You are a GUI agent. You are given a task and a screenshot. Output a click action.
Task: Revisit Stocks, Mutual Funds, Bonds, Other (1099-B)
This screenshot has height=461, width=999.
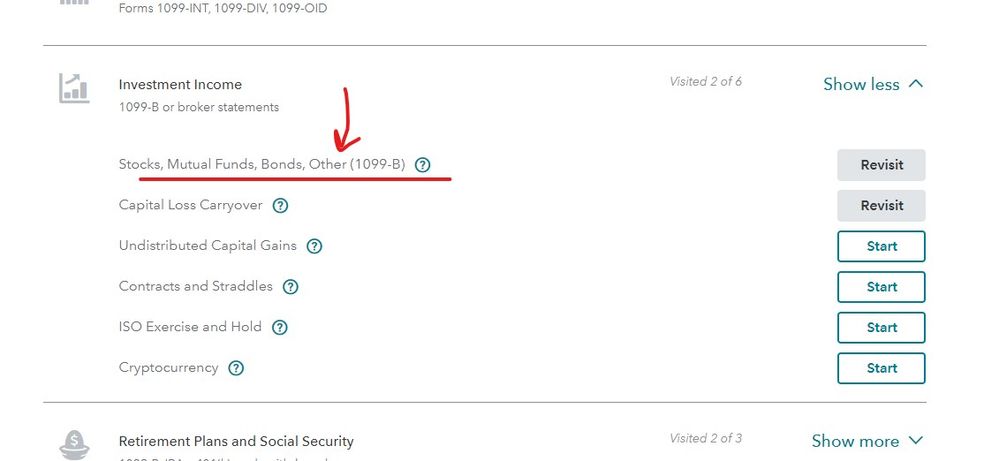[x=881, y=165]
